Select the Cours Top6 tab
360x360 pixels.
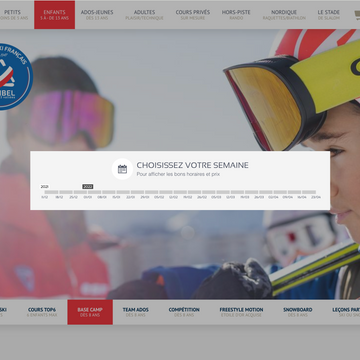(x=42, y=312)
